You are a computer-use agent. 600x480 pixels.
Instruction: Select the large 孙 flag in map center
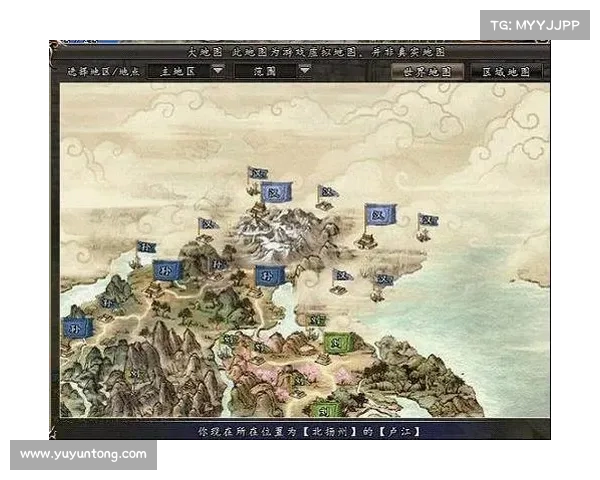pyautogui.click(x=270, y=276)
